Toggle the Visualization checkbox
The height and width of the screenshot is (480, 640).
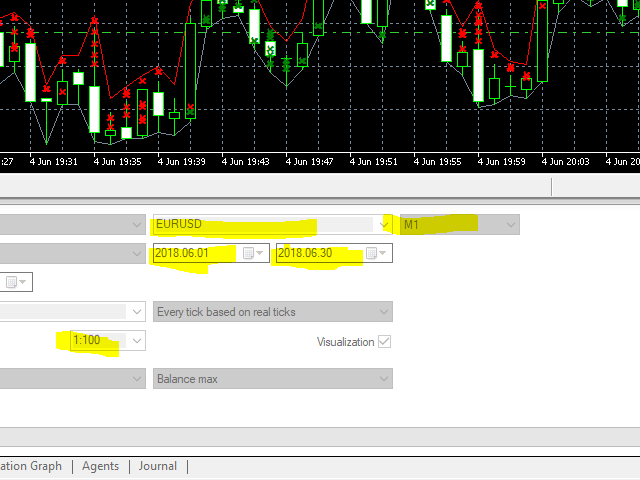coord(384,341)
